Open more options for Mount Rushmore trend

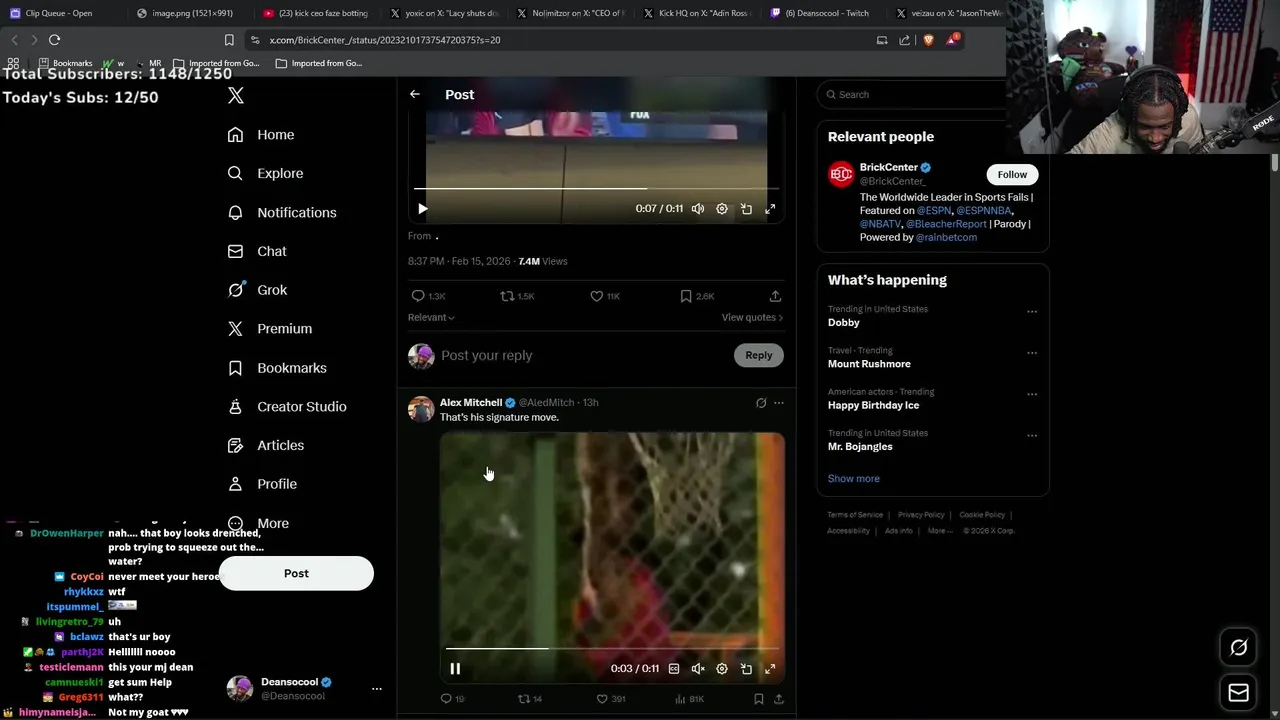[1032, 353]
